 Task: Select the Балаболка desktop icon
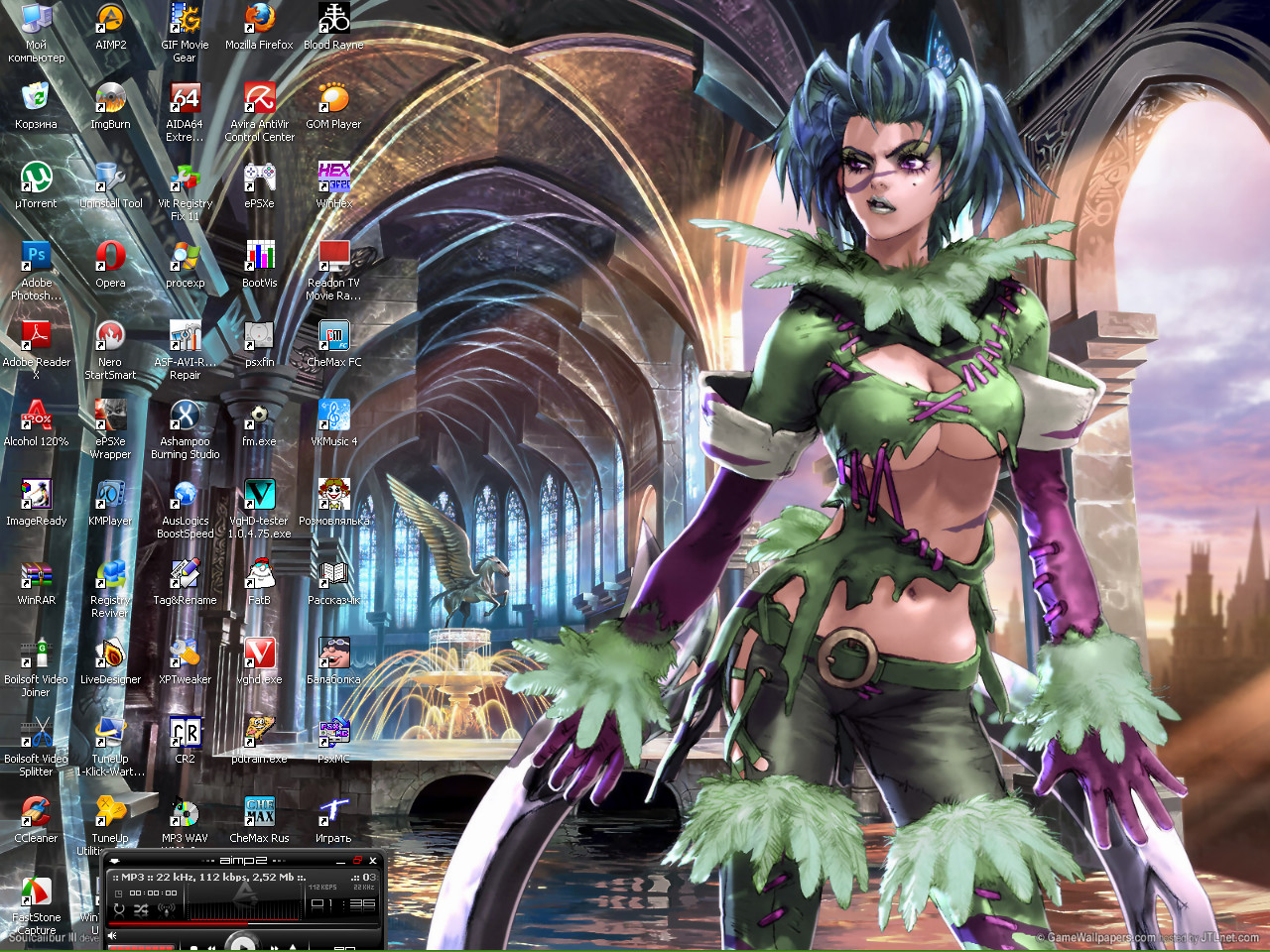coord(333,654)
